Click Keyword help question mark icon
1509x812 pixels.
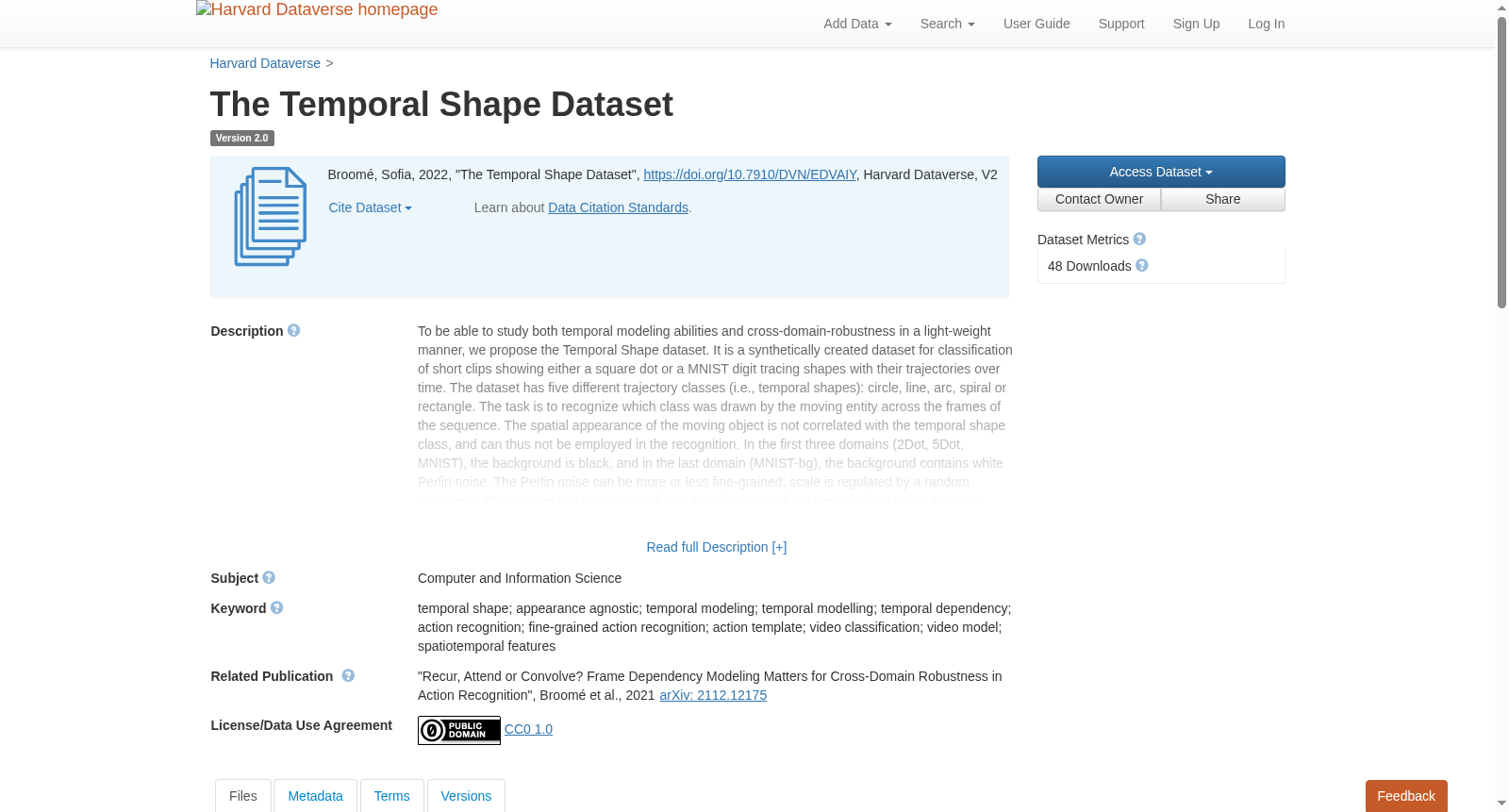276,608
